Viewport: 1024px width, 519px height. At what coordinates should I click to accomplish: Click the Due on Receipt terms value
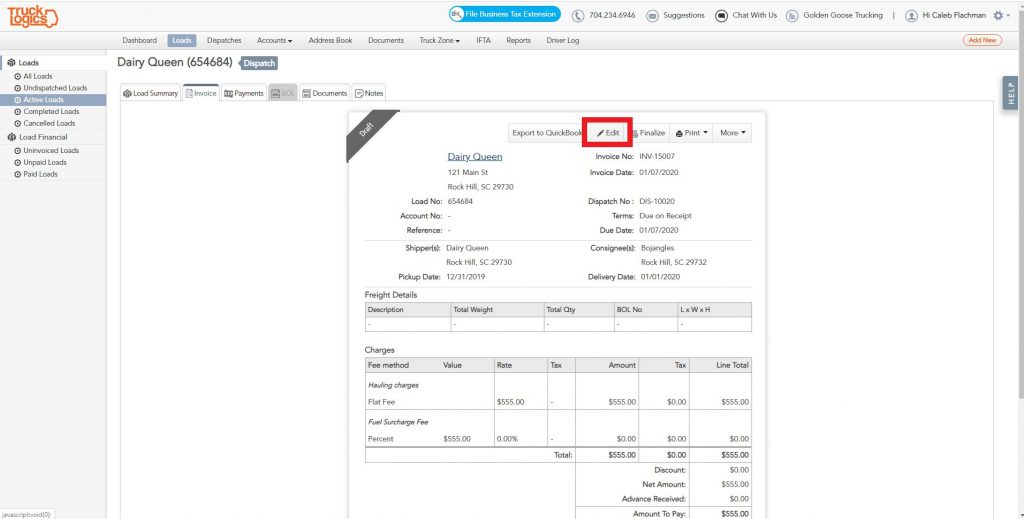pyautogui.click(x=665, y=216)
